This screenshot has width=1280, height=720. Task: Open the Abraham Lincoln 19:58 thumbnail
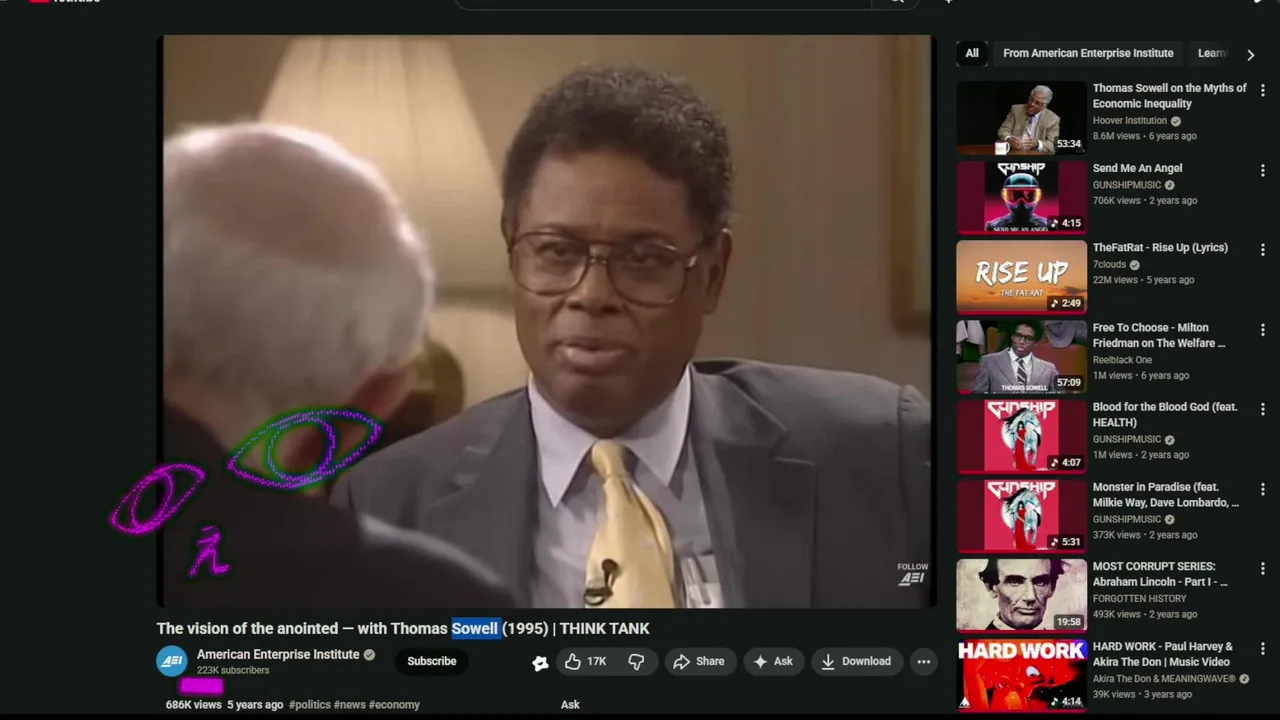point(1021,595)
